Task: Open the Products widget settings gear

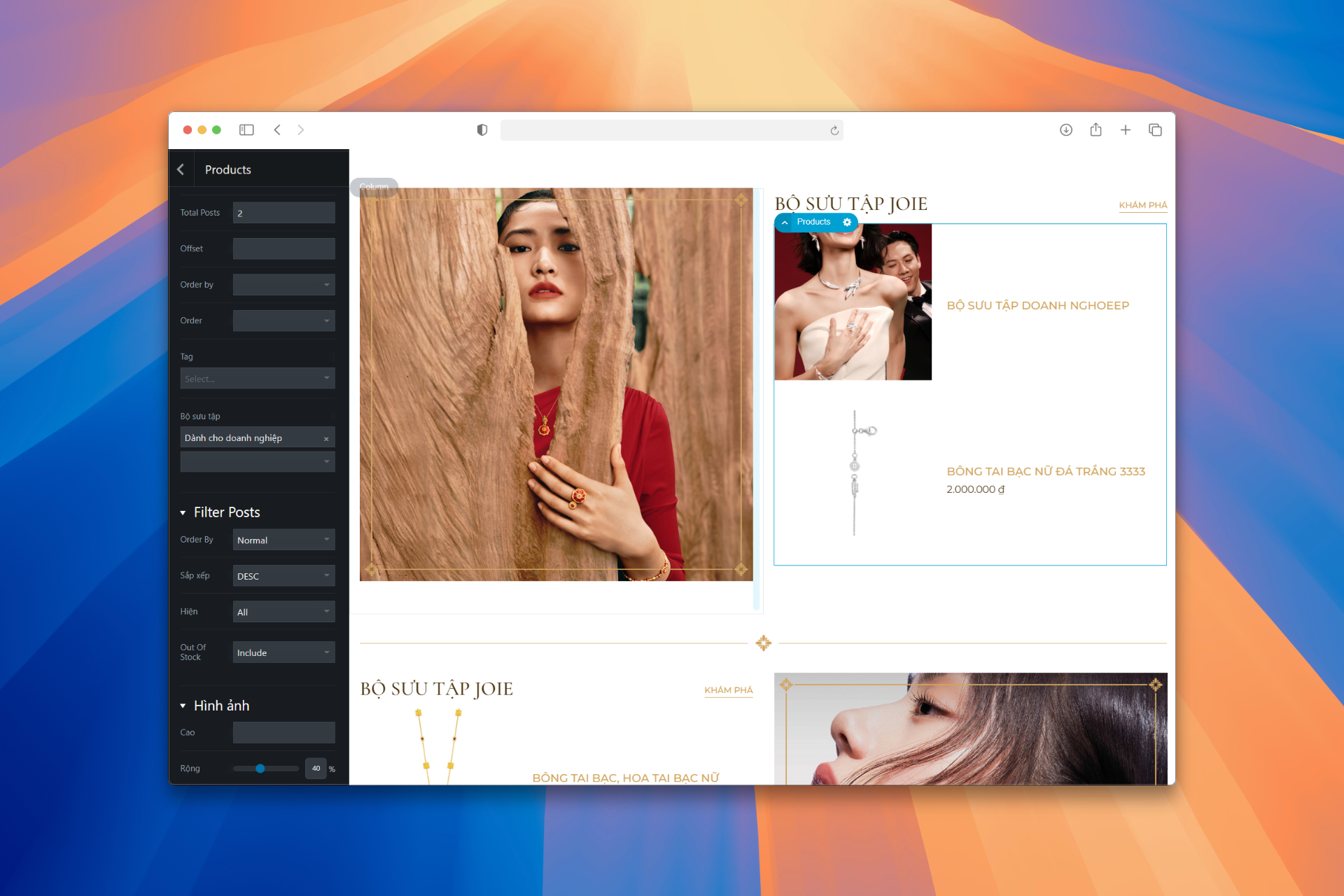Action: pyautogui.click(x=847, y=222)
